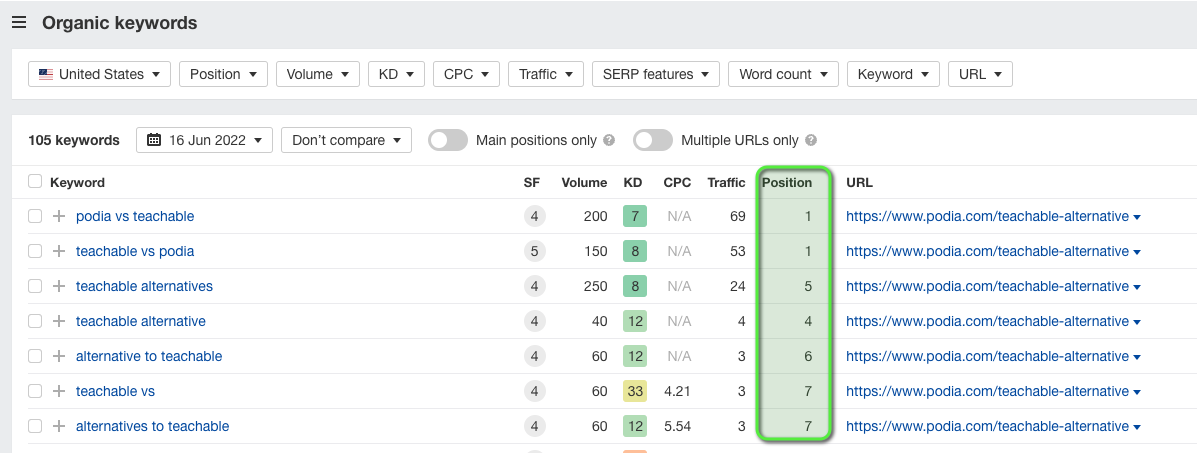Sort by KD column header
The width and height of the screenshot is (1197, 453).
point(633,183)
